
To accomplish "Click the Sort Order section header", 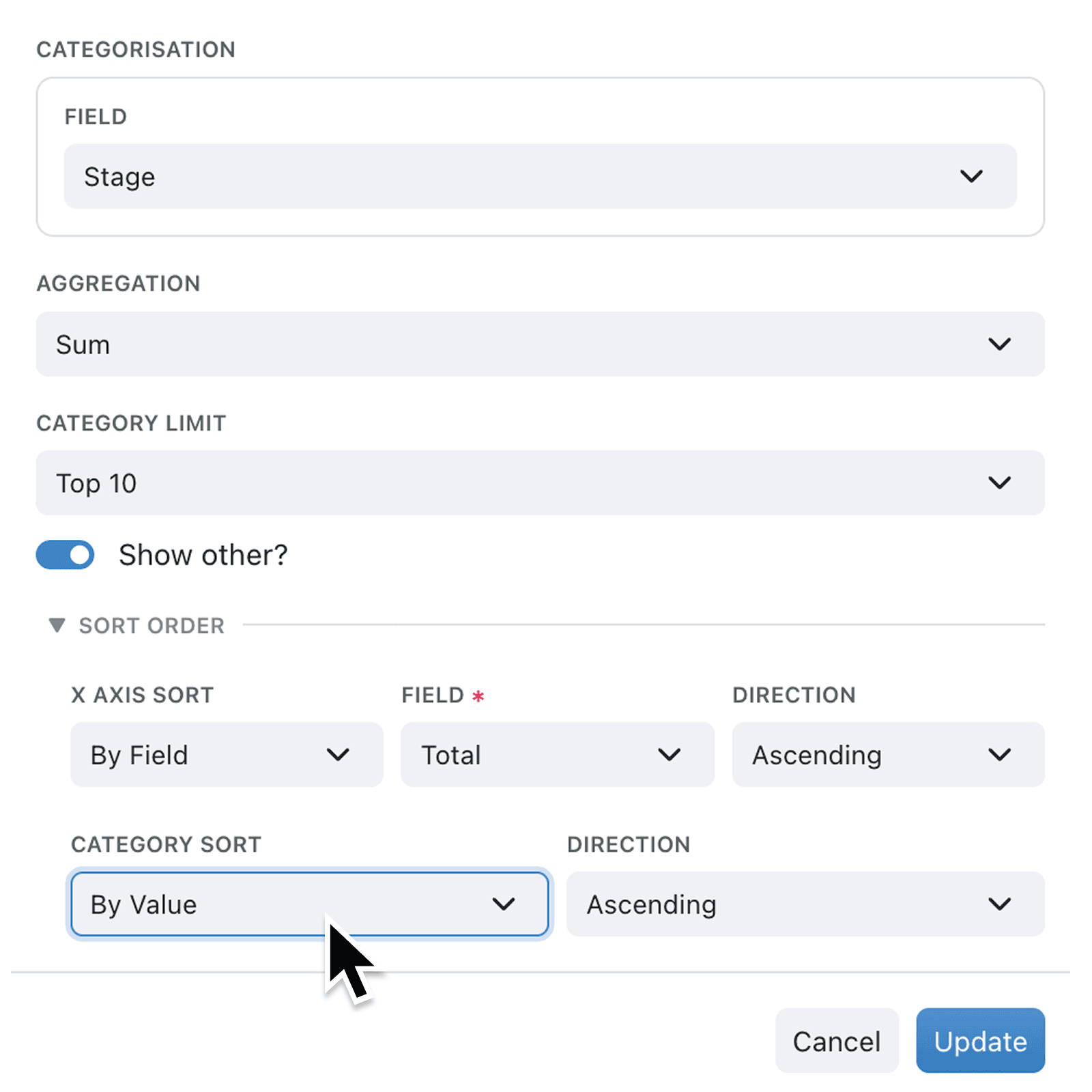I will coord(152,624).
